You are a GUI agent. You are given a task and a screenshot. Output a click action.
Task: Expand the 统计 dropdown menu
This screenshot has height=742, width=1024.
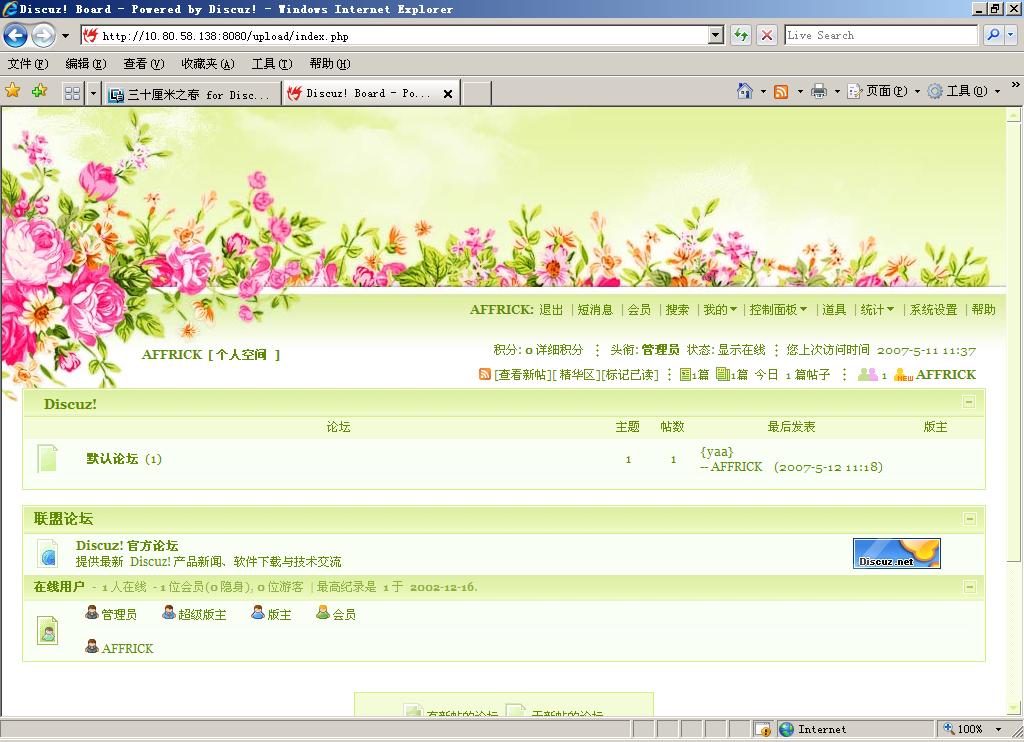coord(889,310)
